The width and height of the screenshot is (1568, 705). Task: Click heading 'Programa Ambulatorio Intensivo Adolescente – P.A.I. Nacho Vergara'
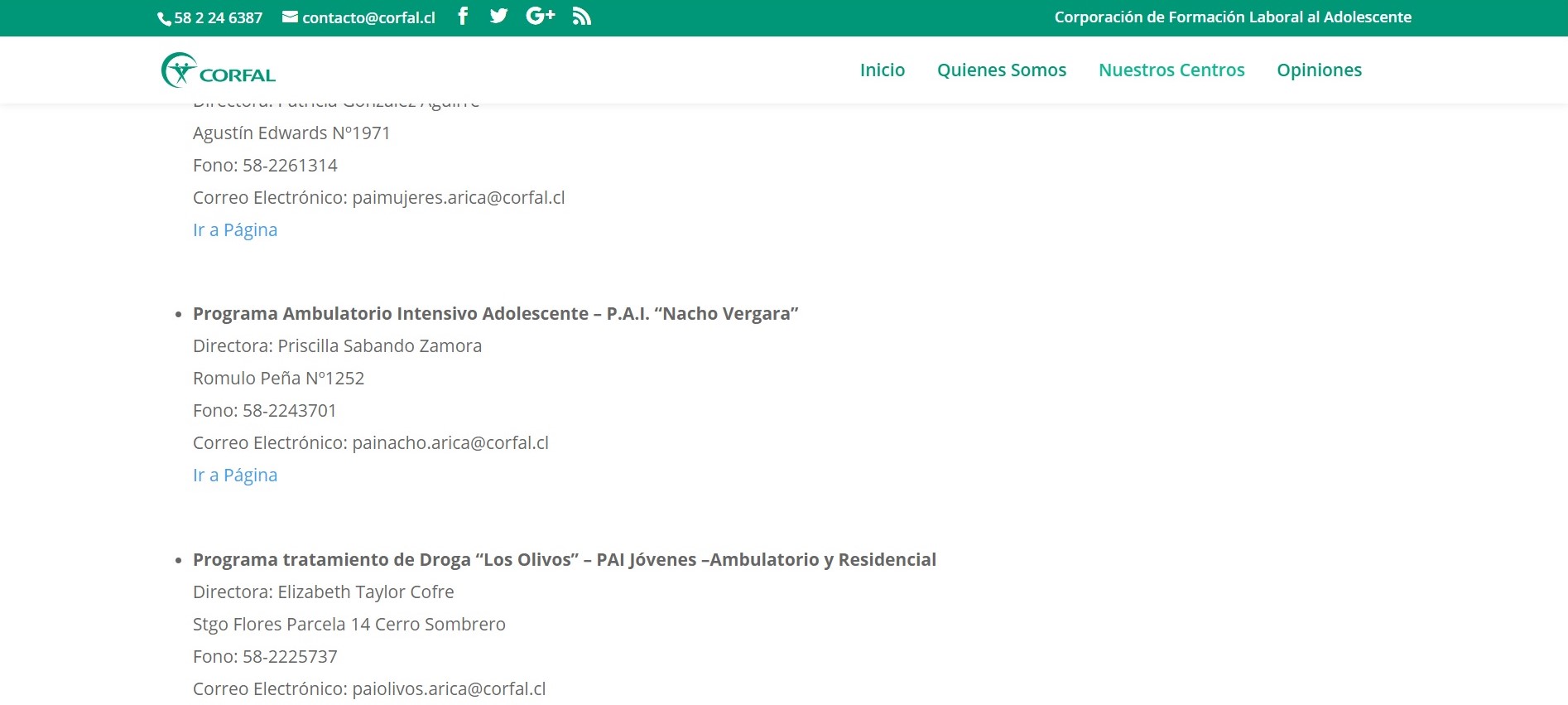pyautogui.click(x=495, y=314)
